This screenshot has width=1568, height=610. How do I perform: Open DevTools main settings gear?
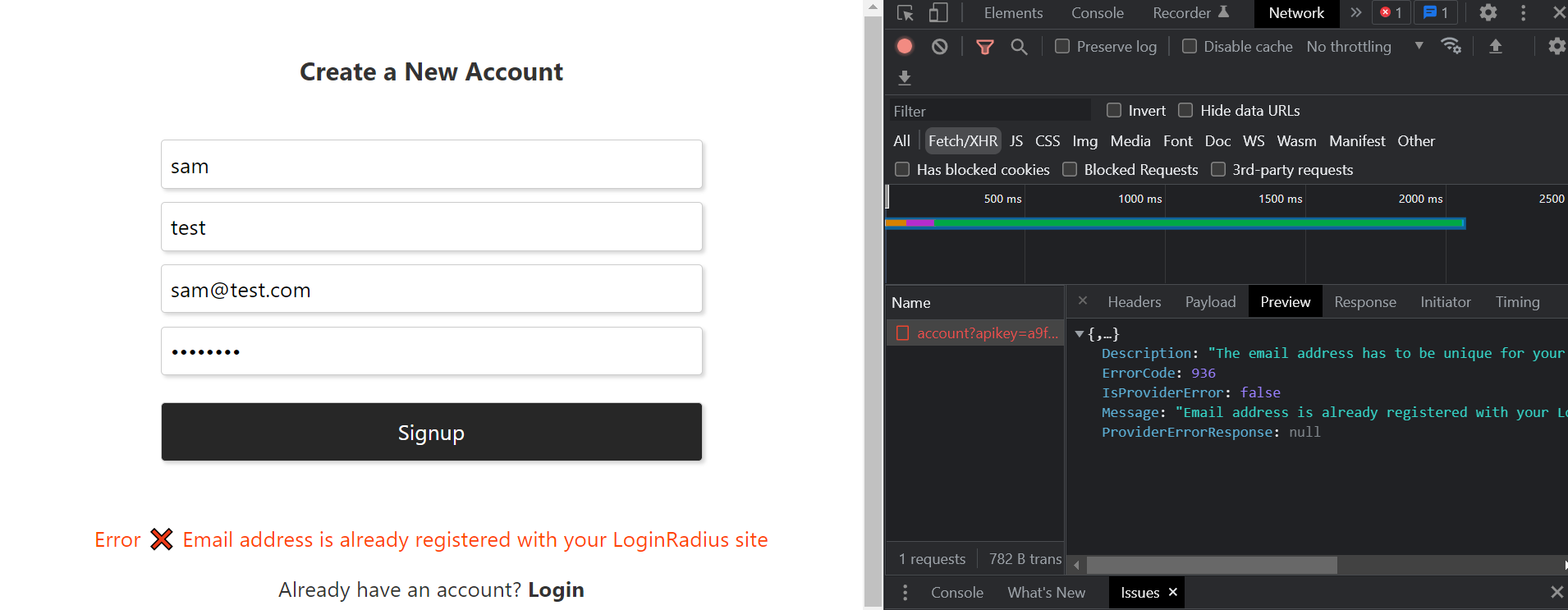tap(1488, 12)
